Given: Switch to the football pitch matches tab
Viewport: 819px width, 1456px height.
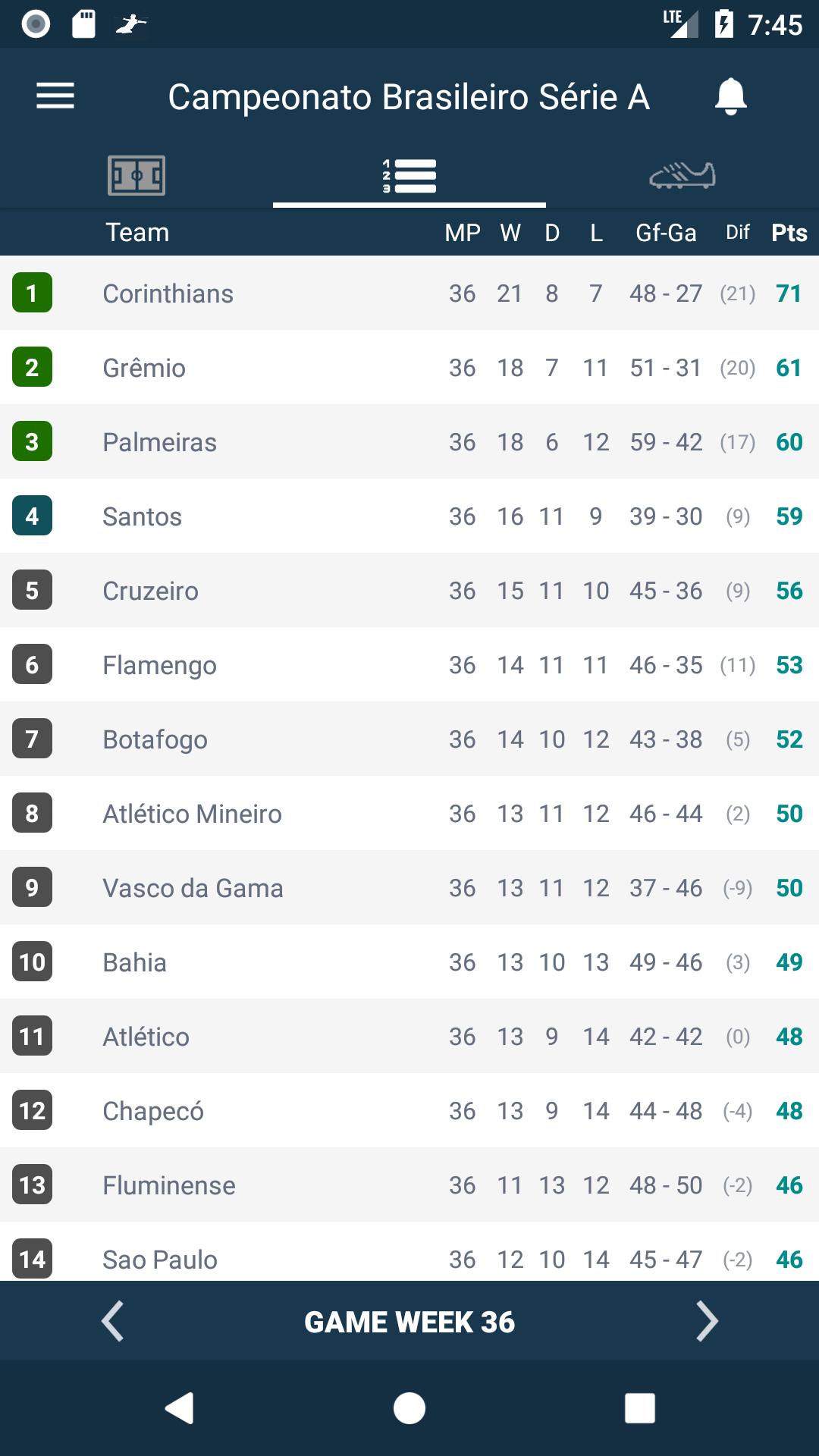Looking at the screenshot, I should point(136,176).
